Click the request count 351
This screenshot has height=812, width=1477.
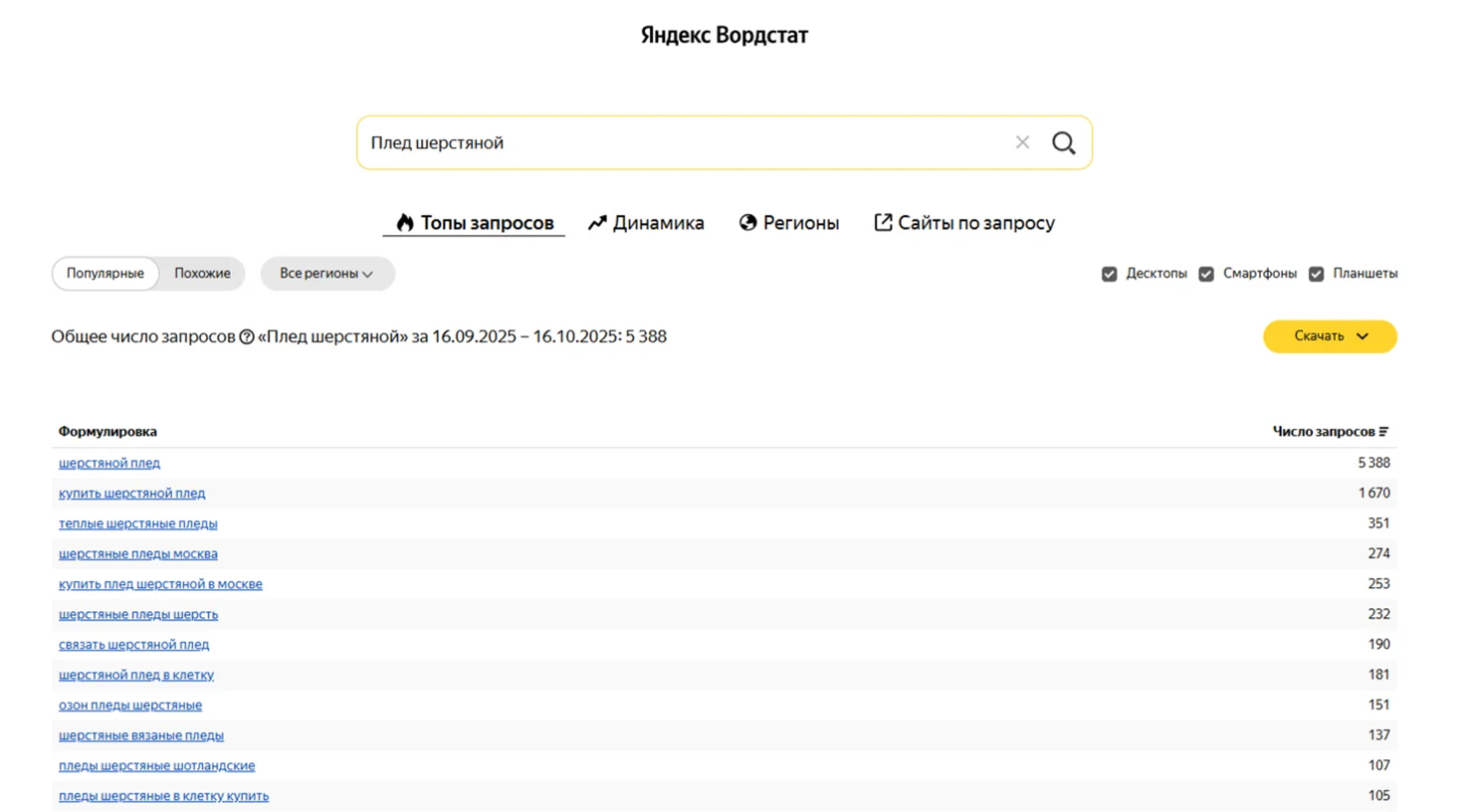pos(1378,523)
